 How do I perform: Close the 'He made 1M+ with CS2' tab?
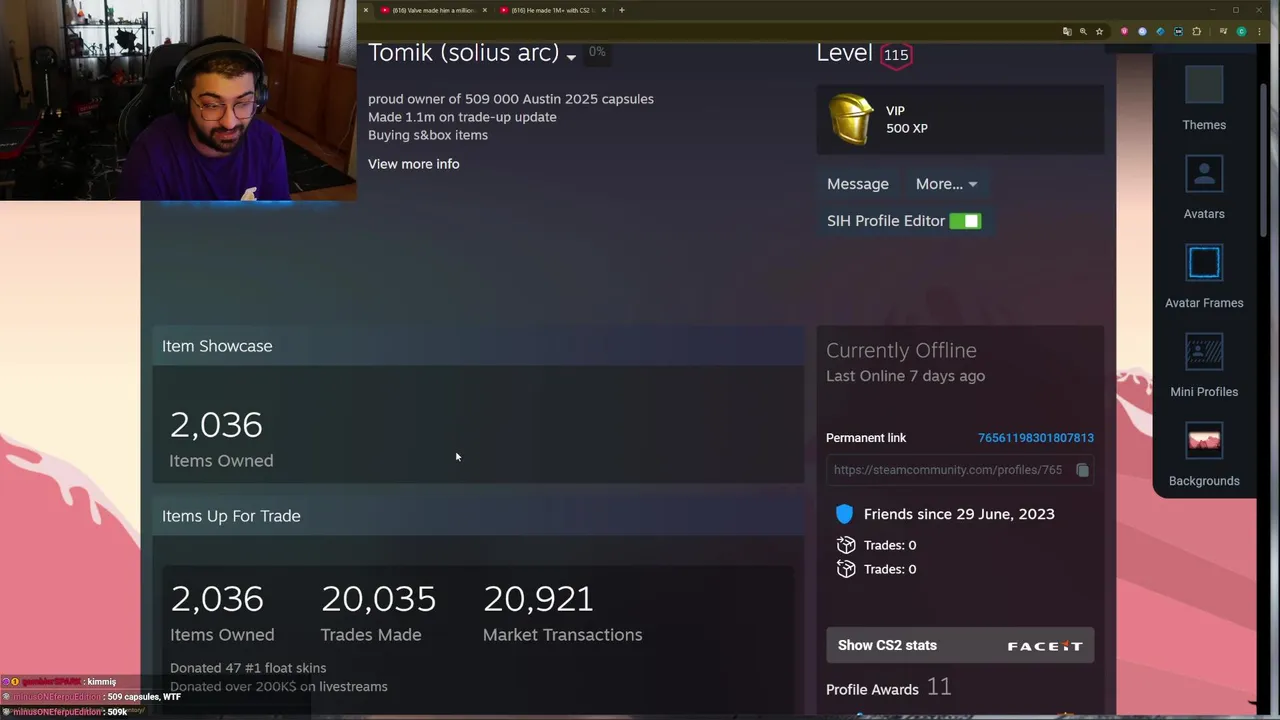604,10
